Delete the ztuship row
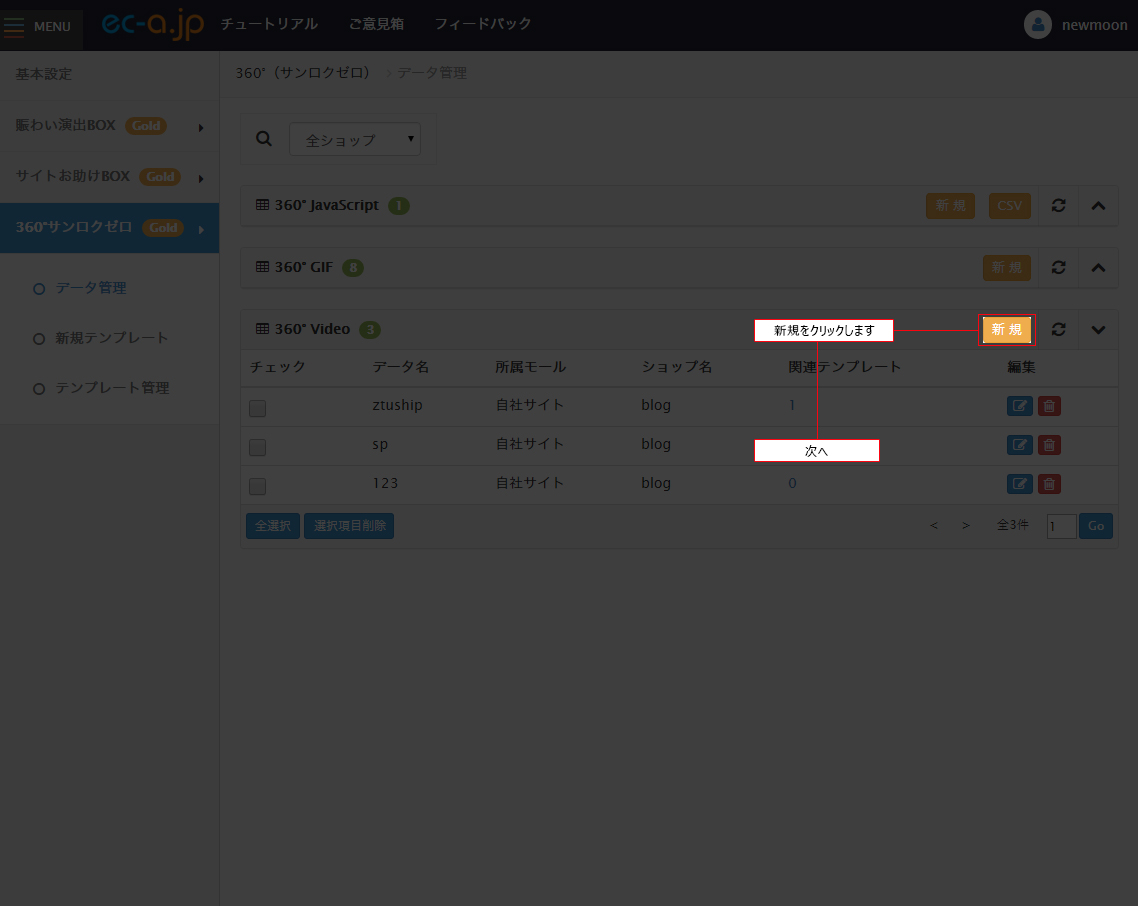The image size is (1138, 906). pyautogui.click(x=1049, y=406)
